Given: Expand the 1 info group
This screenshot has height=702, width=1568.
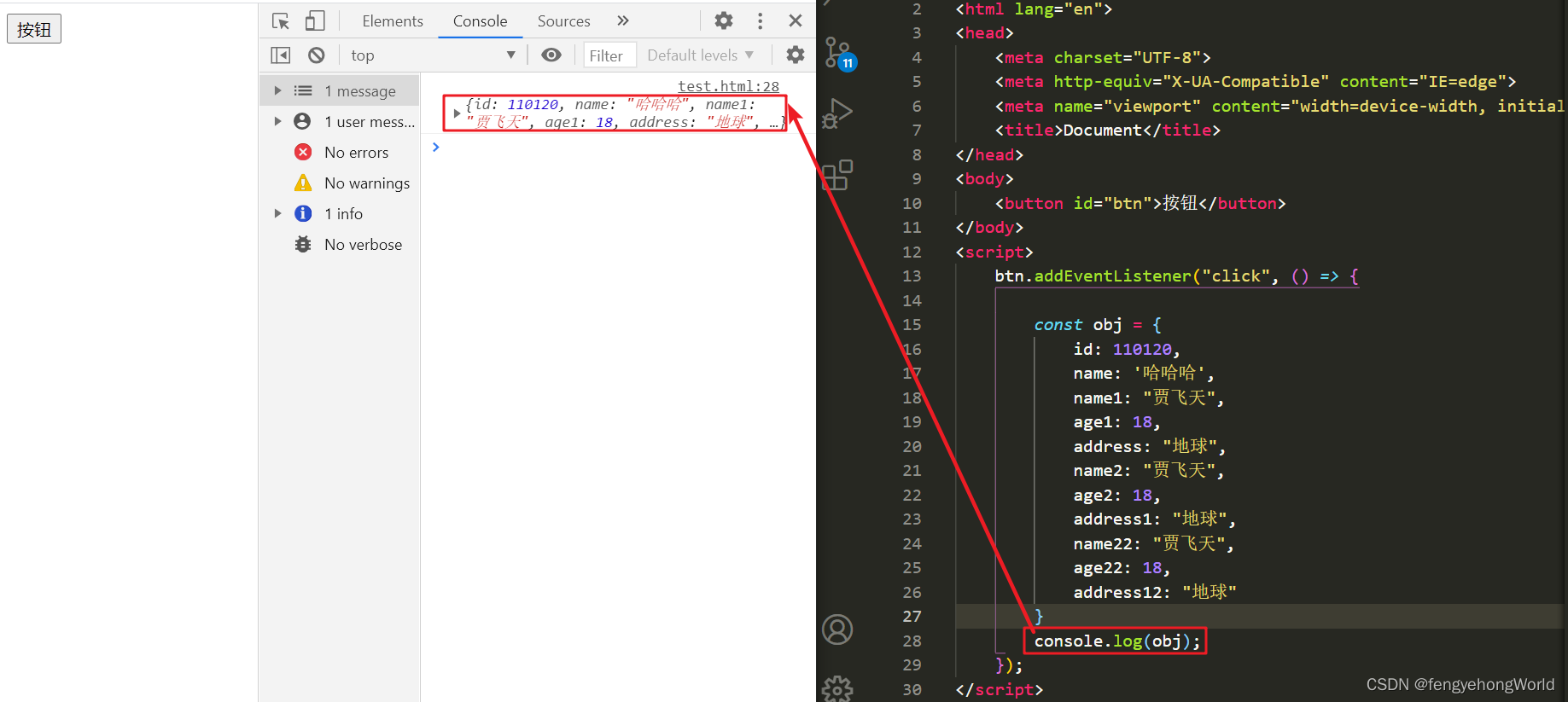Looking at the screenshot, I should pos(277,213).
